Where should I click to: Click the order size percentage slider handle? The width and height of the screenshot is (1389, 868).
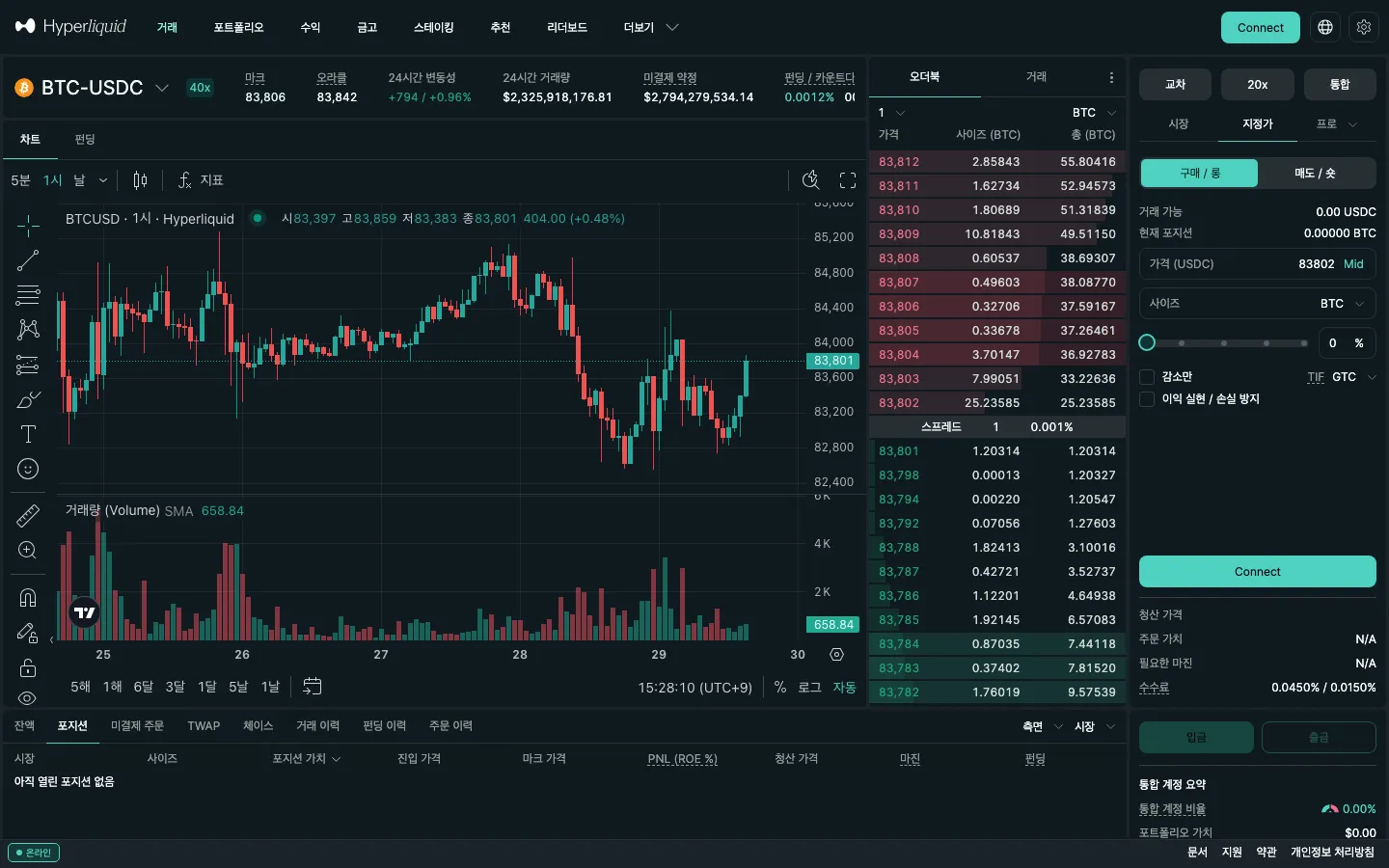click(x=1147, y=342)
